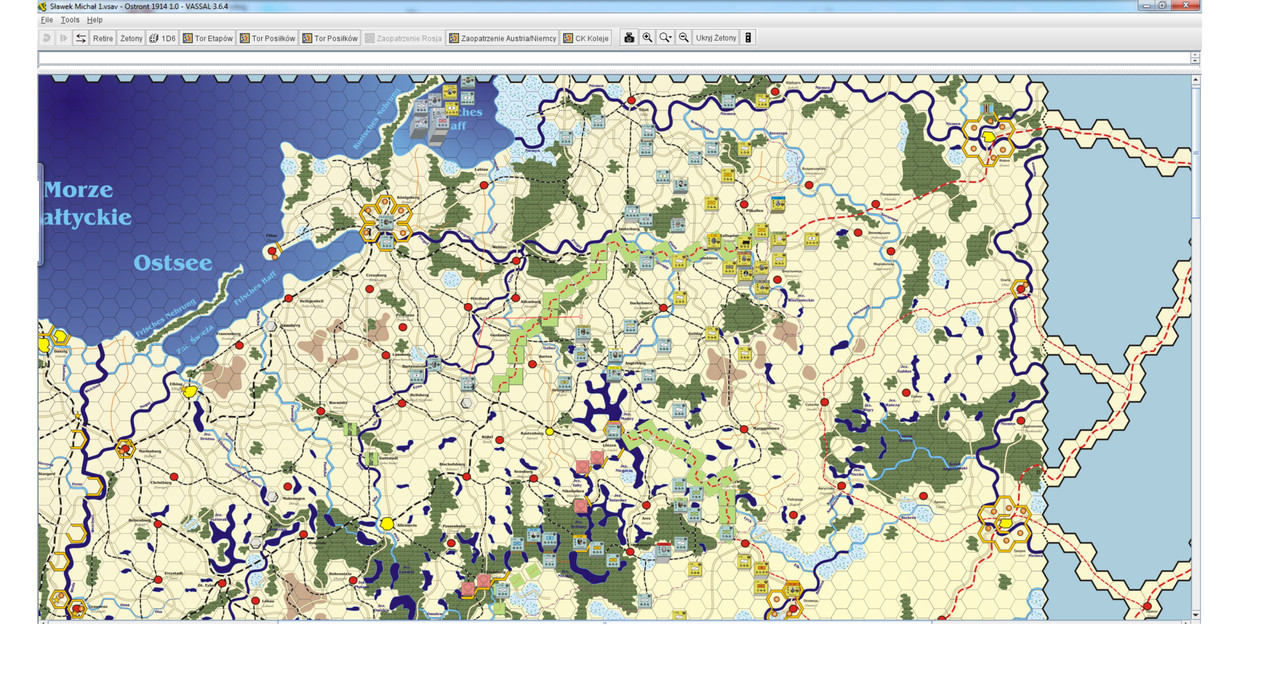Click the server connect arrows icon
The image size is (1280, 693).
tap(81, 38)
